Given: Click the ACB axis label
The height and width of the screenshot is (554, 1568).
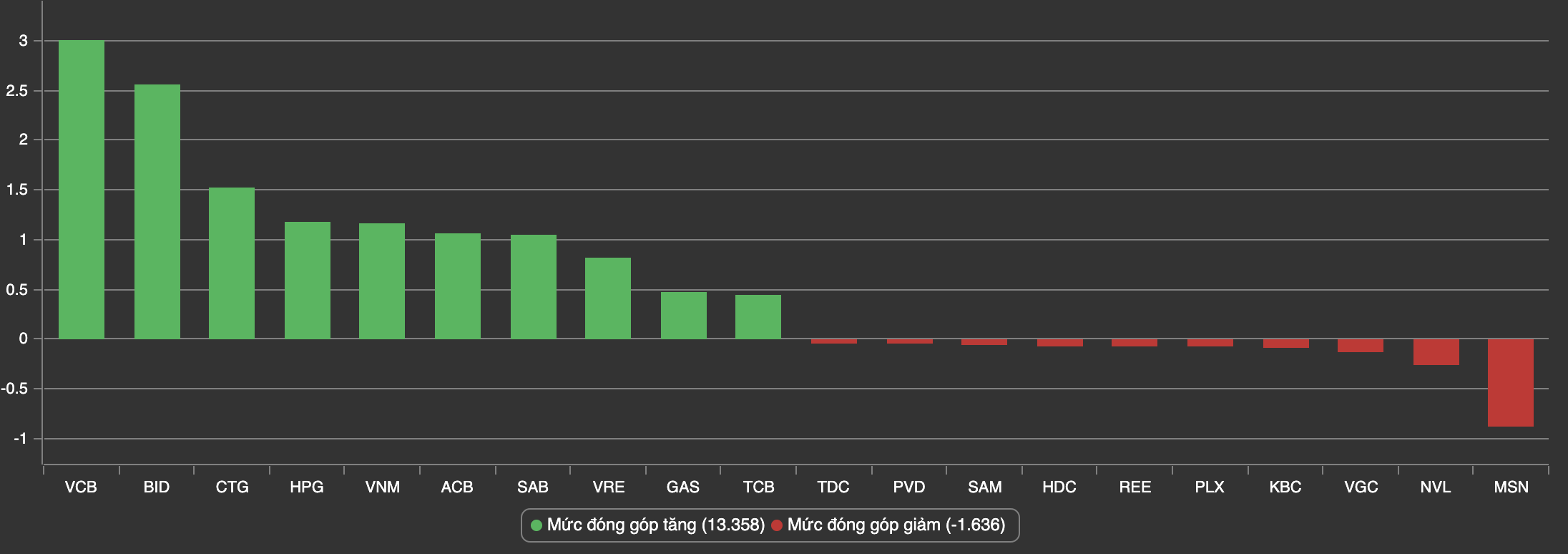Looking at the screenshot, I should 457,487.
